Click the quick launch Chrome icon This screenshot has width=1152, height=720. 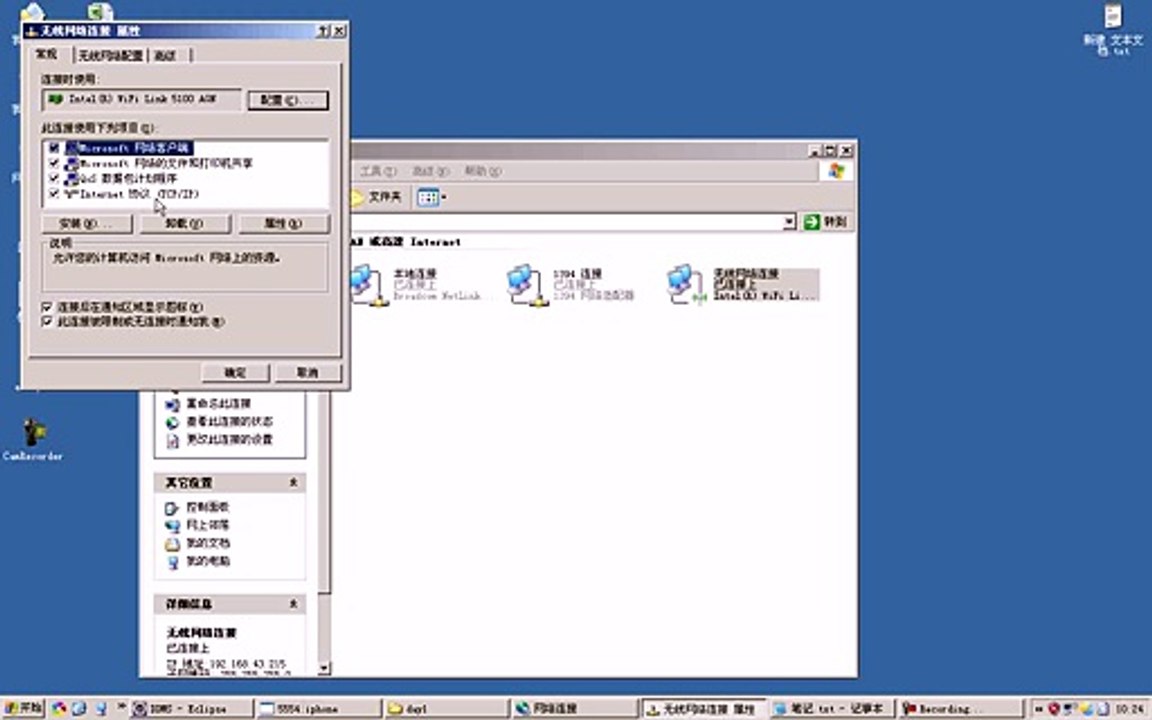[x=59, y=709]
